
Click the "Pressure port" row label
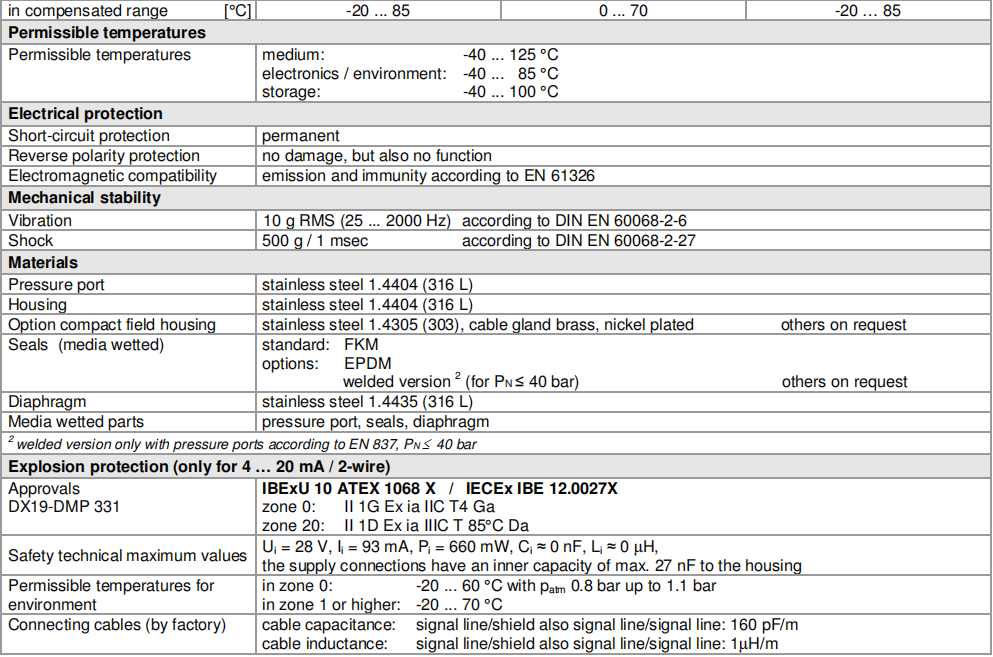[56, 285]
